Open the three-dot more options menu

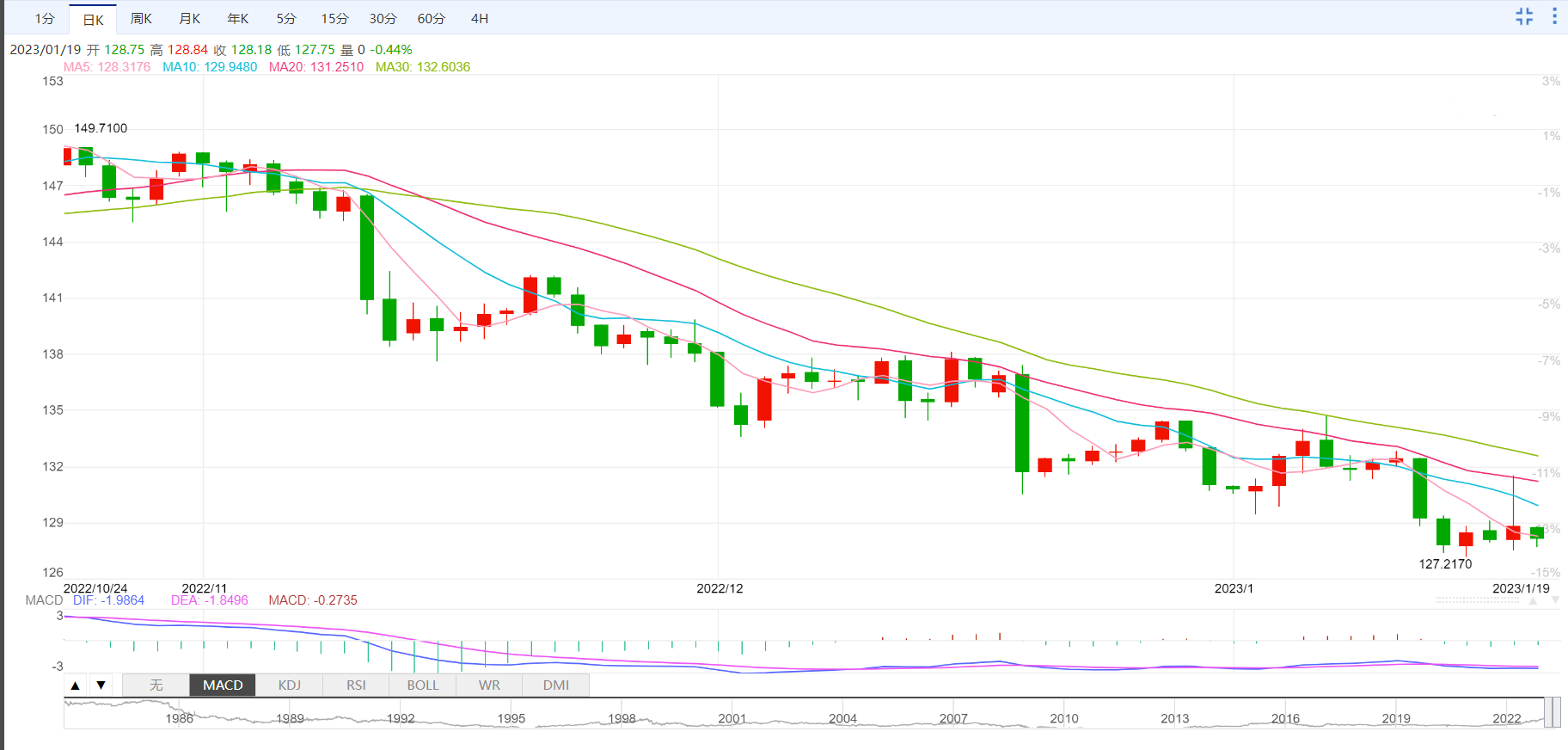click(1554, 16)
